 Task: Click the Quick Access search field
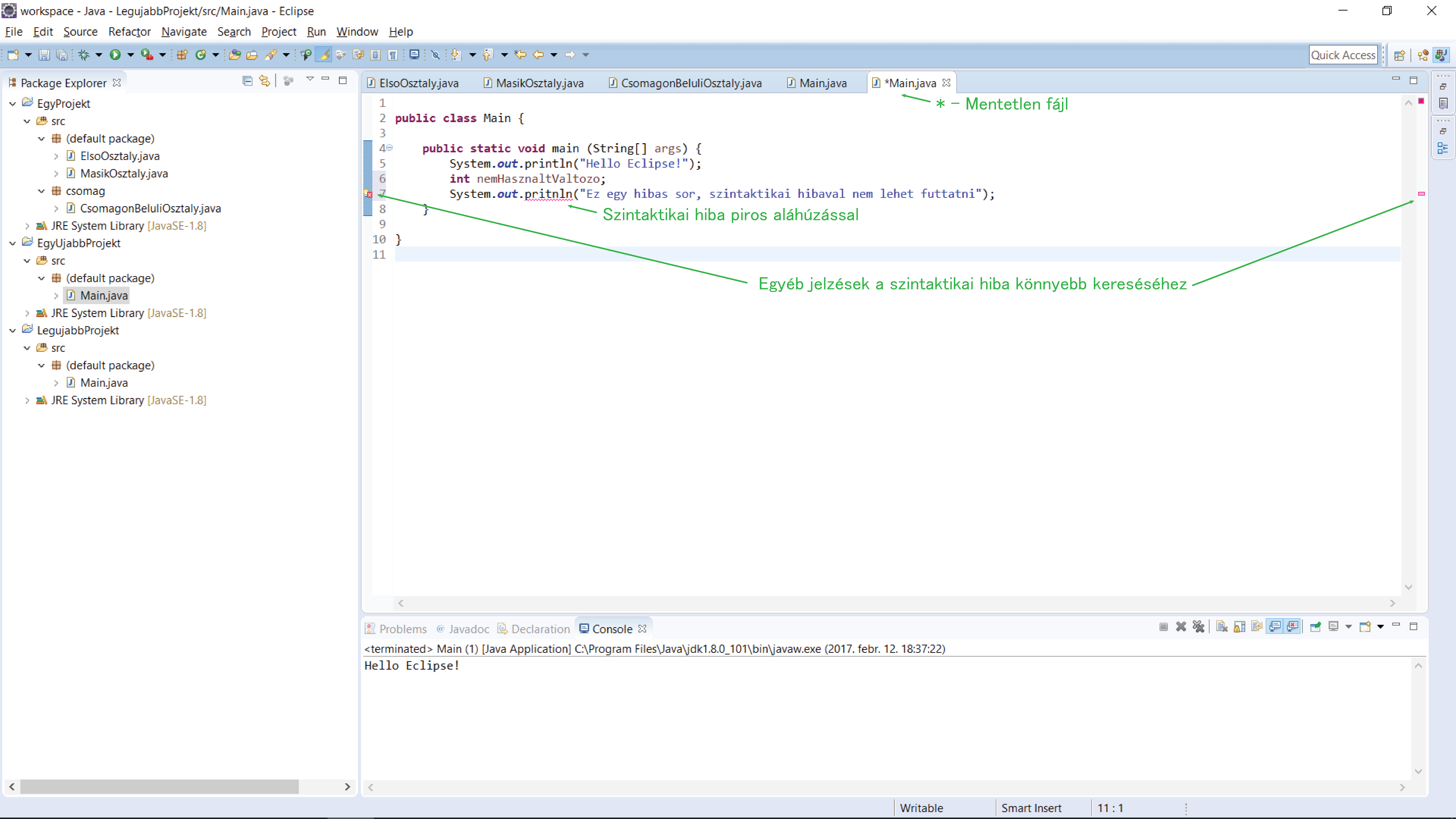click(1343, 55)
